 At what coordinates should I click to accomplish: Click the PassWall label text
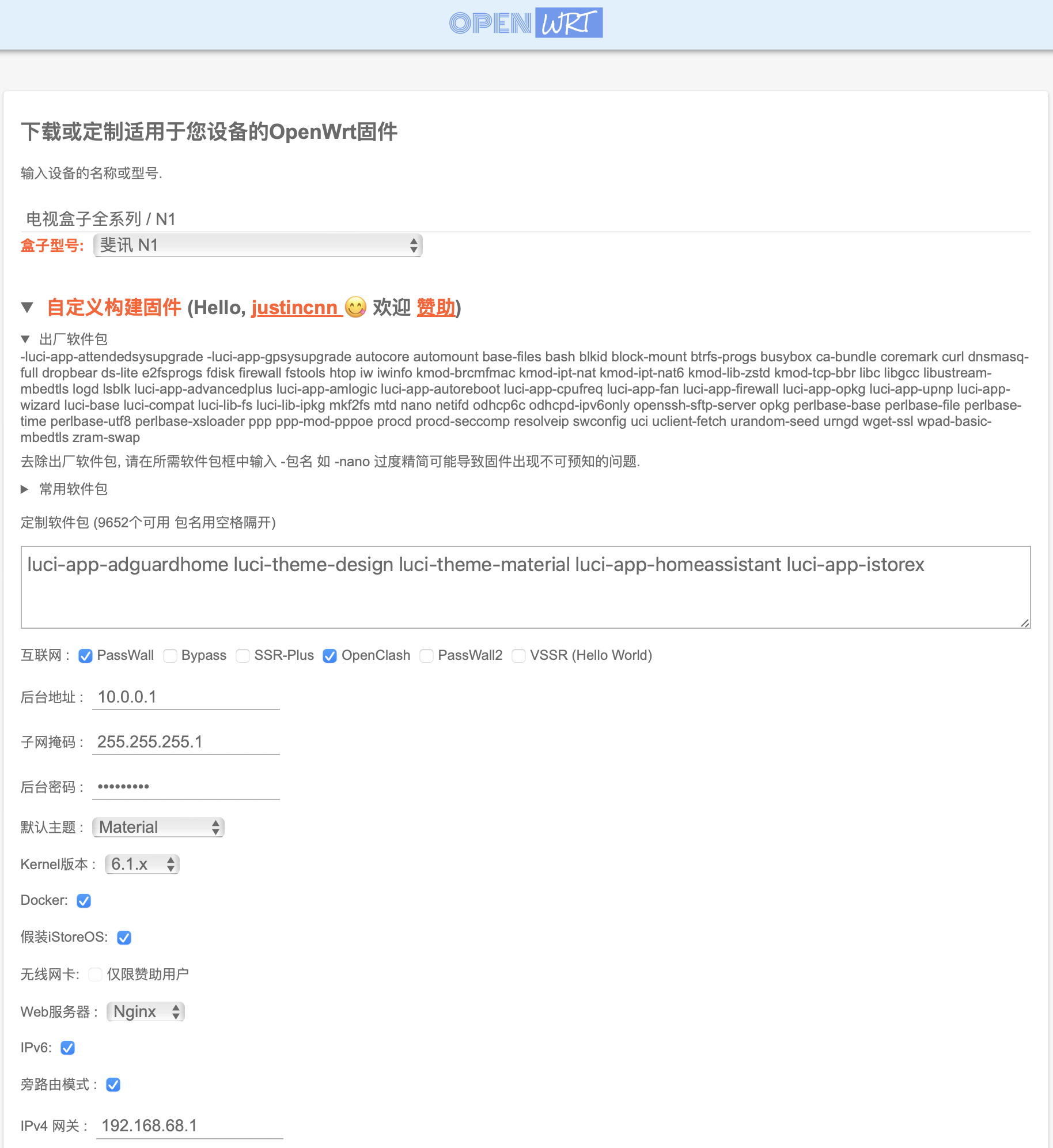click(126, 656)
